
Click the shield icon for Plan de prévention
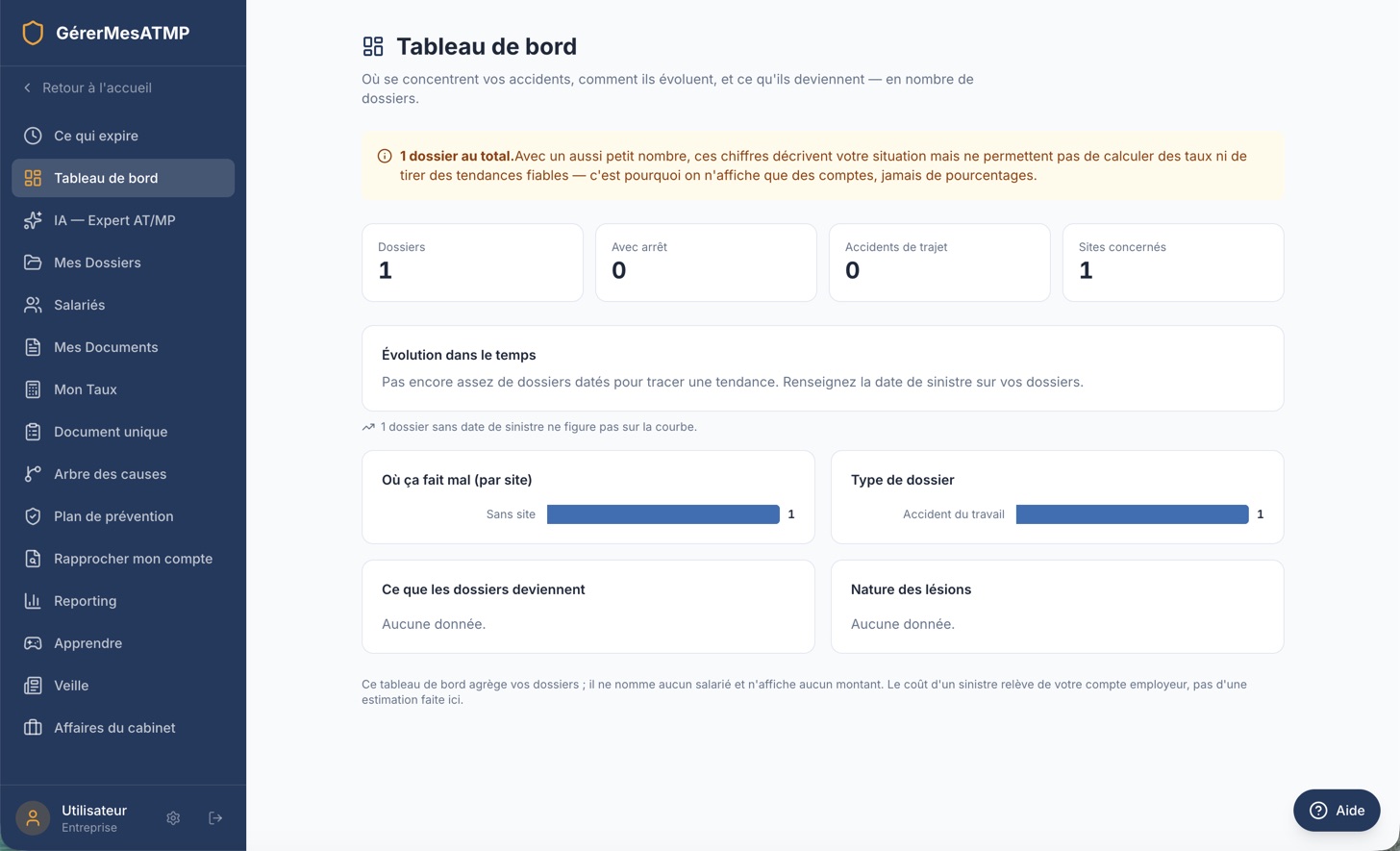[x=33, y=516]
